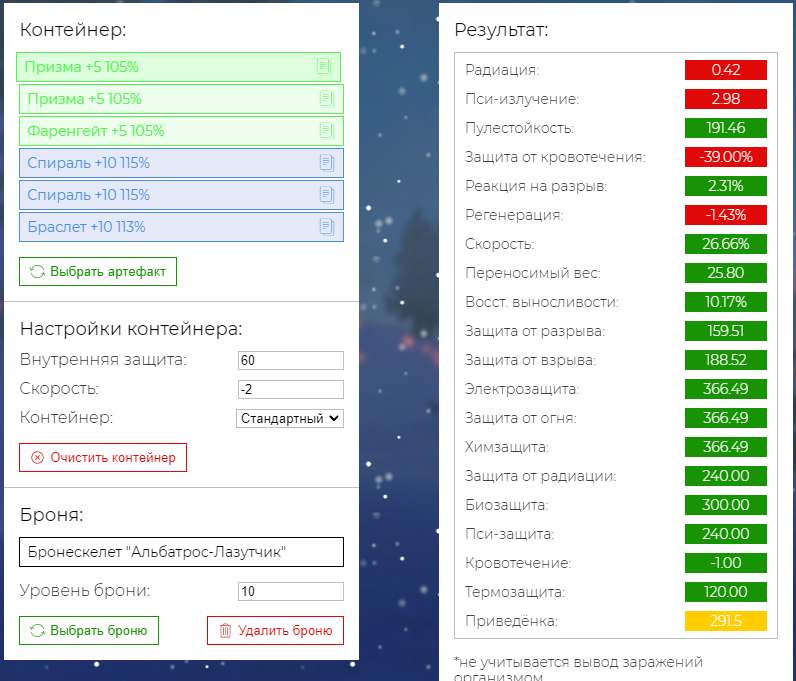
Task: Click the Электрозащита: label
Action: 522,389
